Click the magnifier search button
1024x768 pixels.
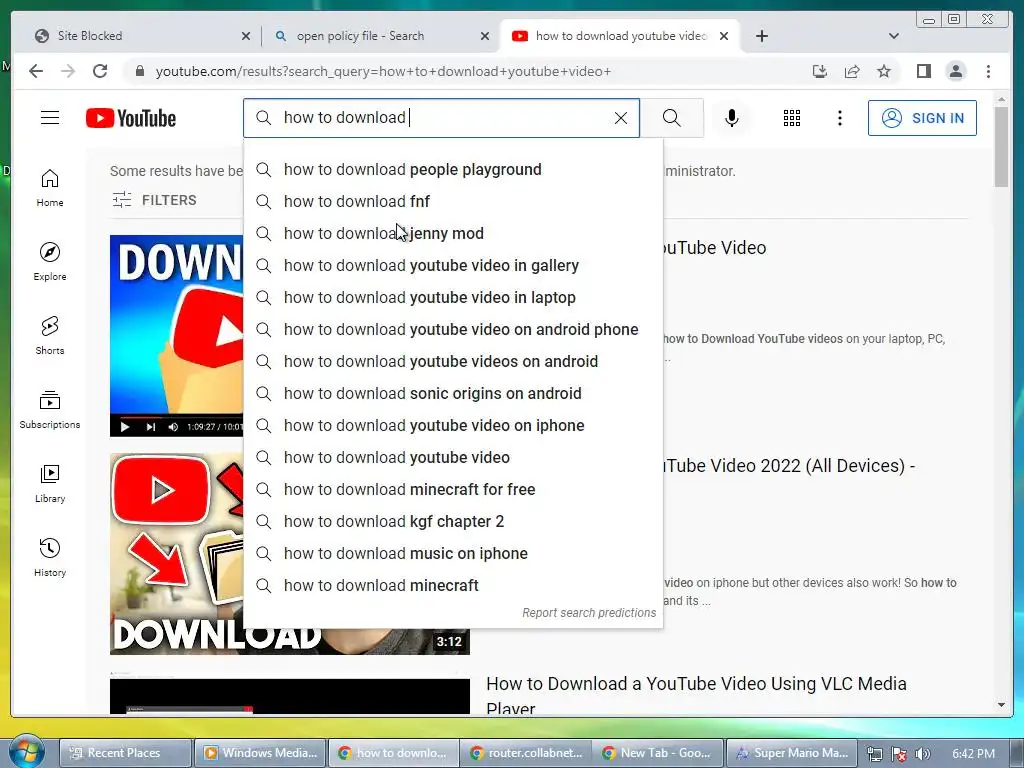coord(671,118)
